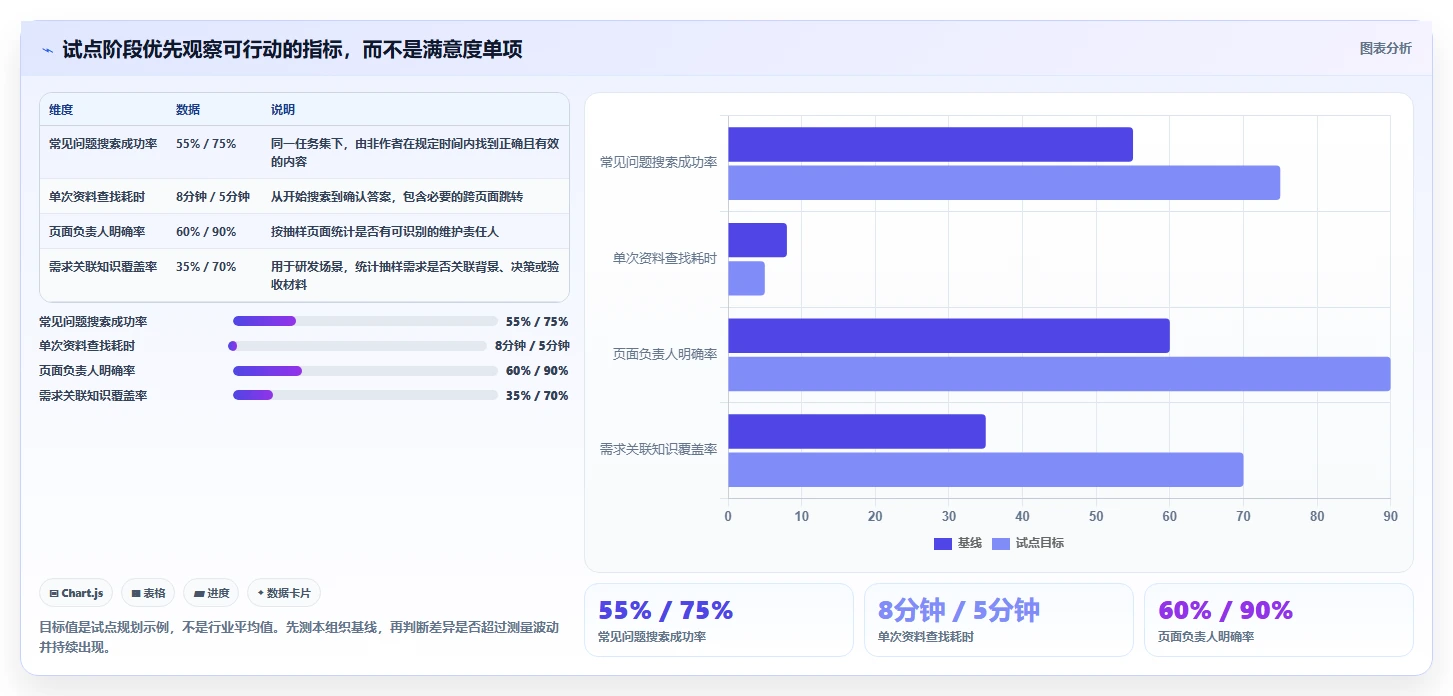Click the 试点目标 bar for 常见问题搜索成功率 in the chart
This screenshot has width=1453, height=696.
pos(1004,182)
